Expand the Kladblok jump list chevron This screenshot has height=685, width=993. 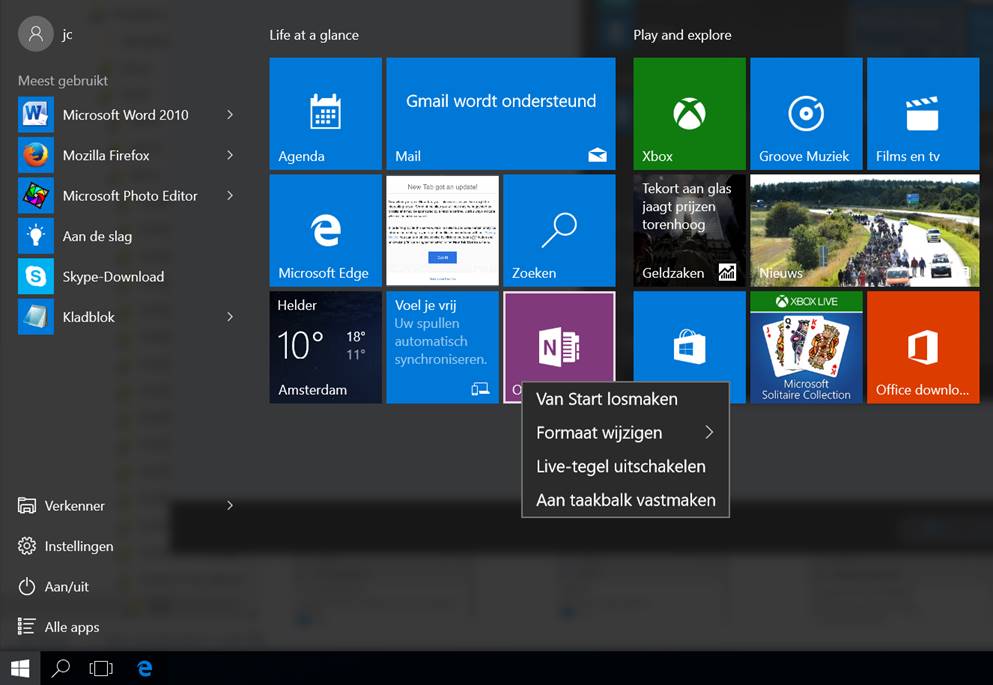coord(231,316)
